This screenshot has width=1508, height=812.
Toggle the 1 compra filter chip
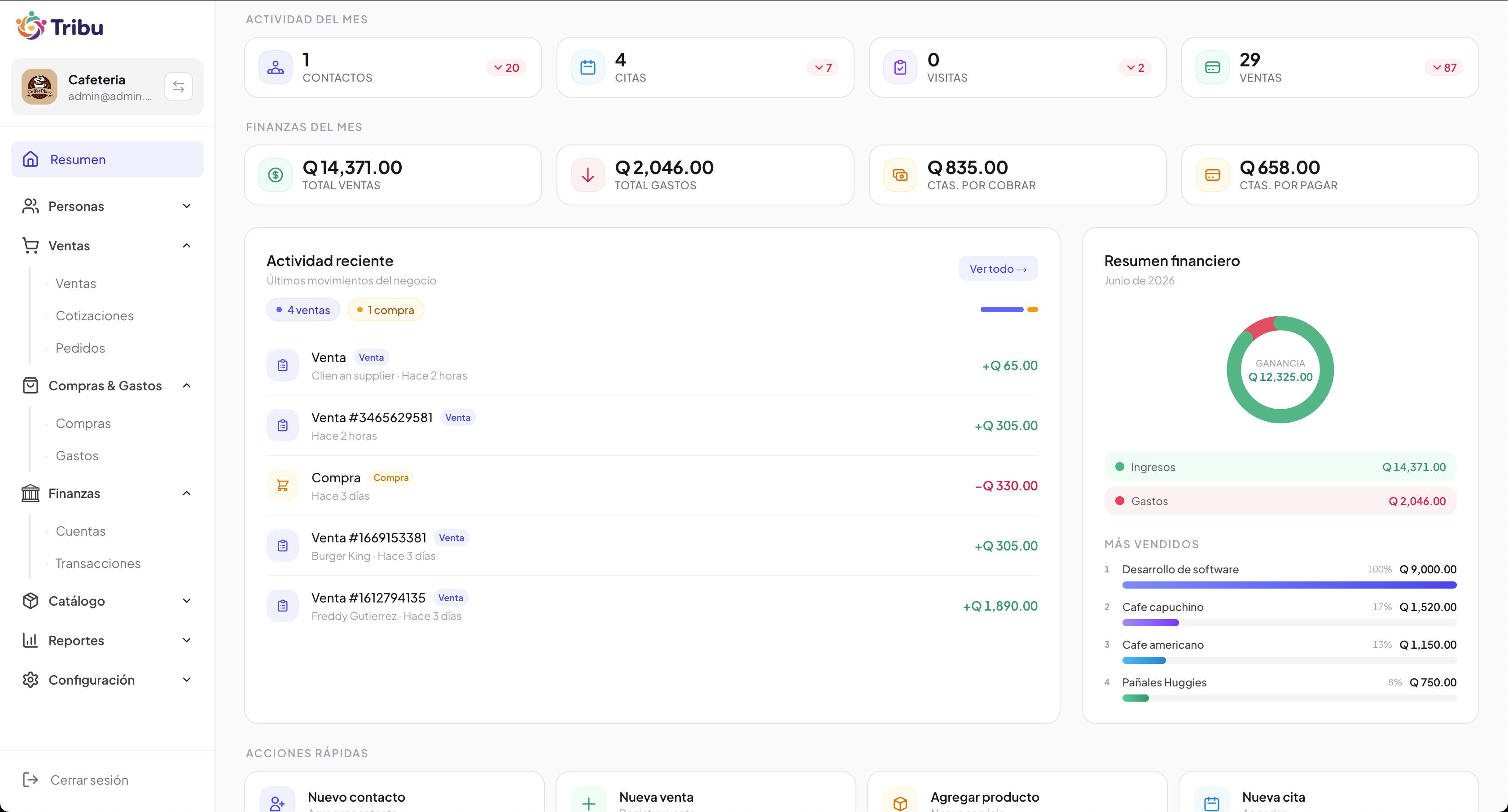coord(386,310)
